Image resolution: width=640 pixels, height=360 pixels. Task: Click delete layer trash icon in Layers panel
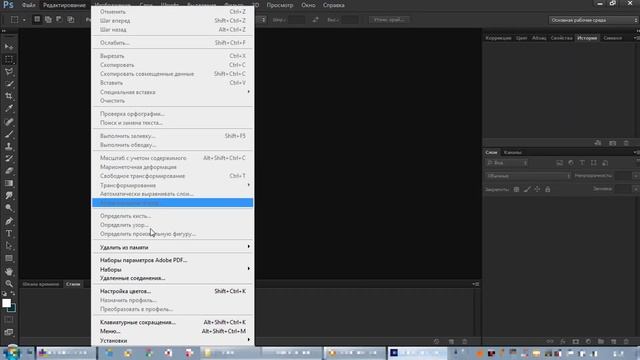point(626,341)
